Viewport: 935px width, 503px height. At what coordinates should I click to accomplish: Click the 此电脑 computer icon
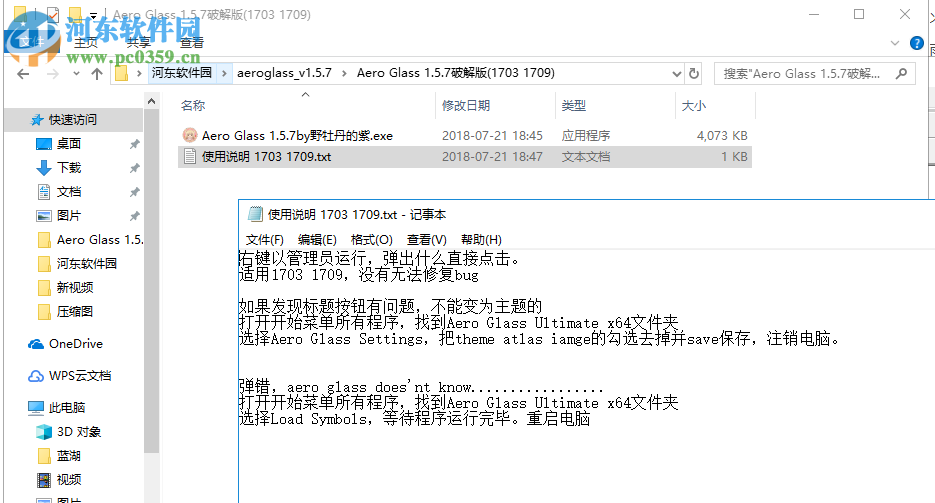[36, 408]
